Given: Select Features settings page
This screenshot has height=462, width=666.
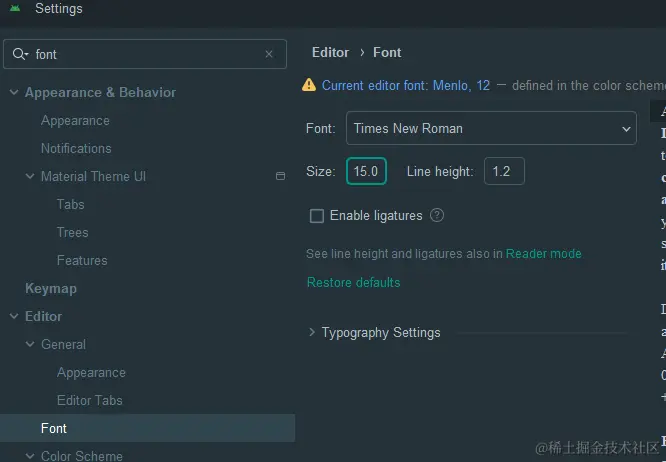Looking at the screenshot, I should pyautogui.click(x=82, y=260).
